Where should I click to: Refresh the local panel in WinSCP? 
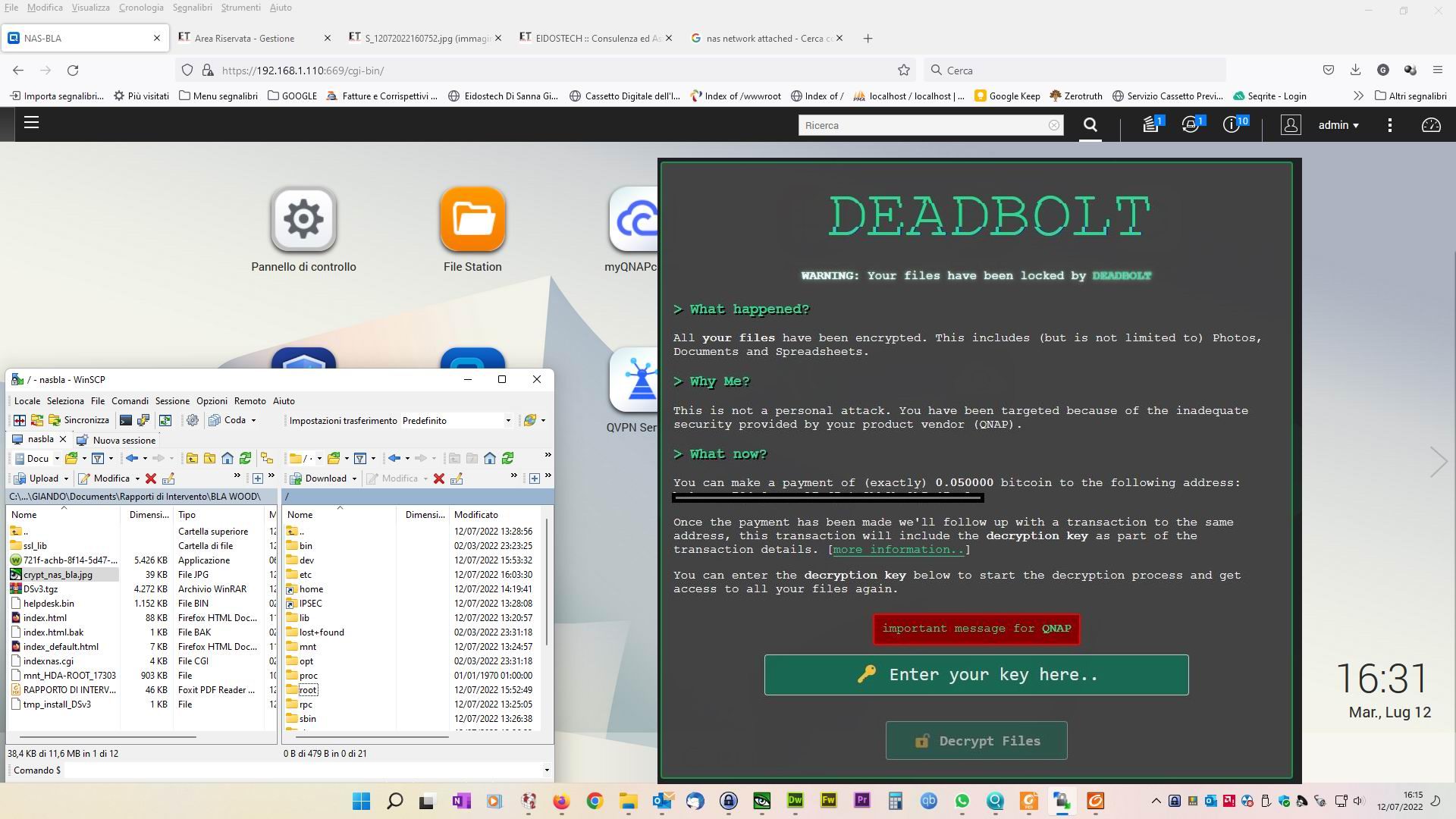coord(245,458)
